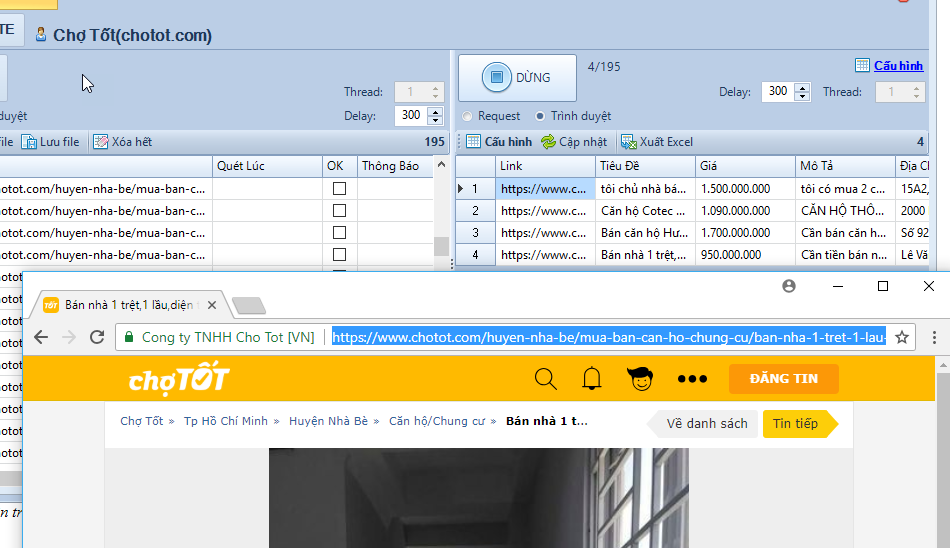Click left list scroll-up arrow
The height and width of the screenshot is (548, 950).
441,164
